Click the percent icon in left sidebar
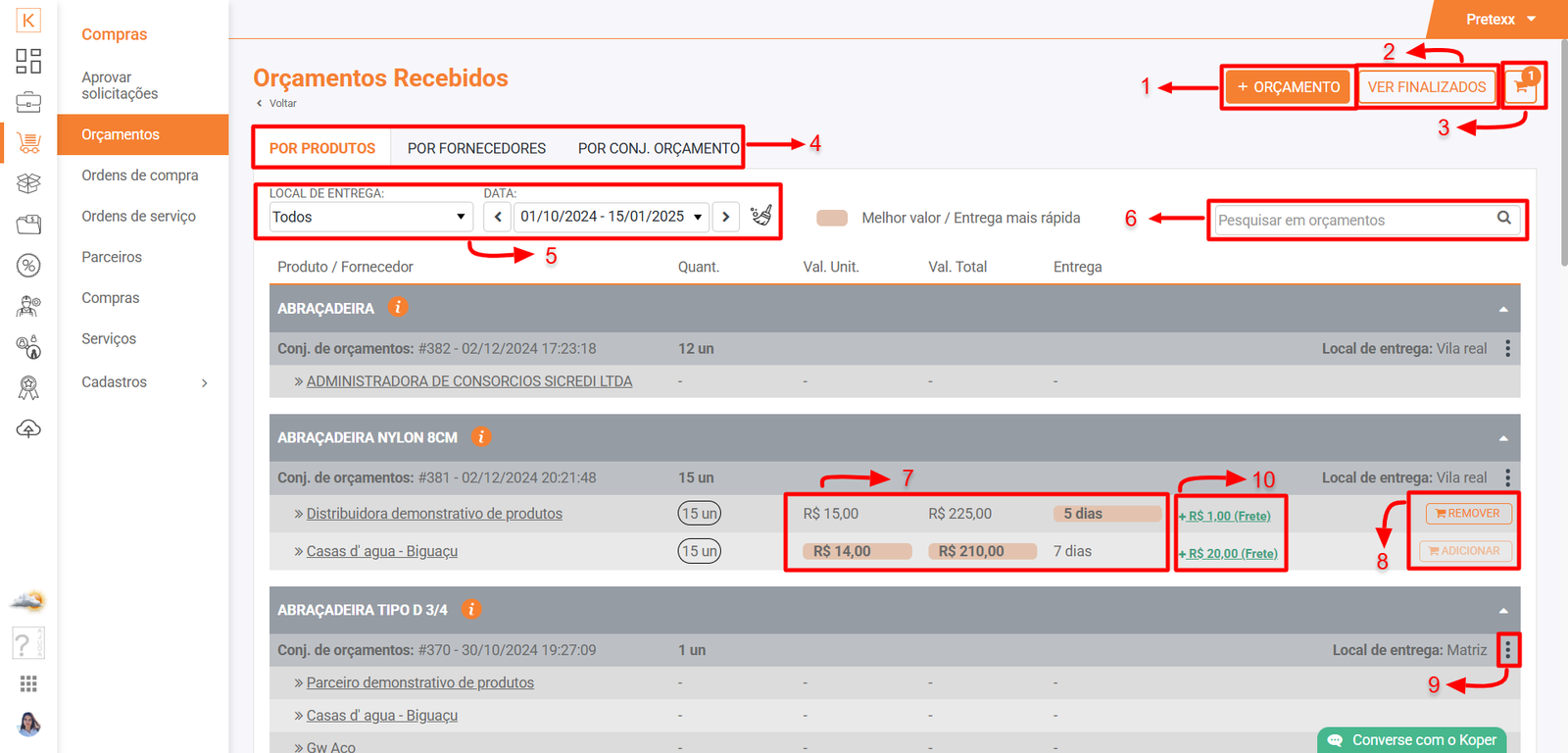 28,266
